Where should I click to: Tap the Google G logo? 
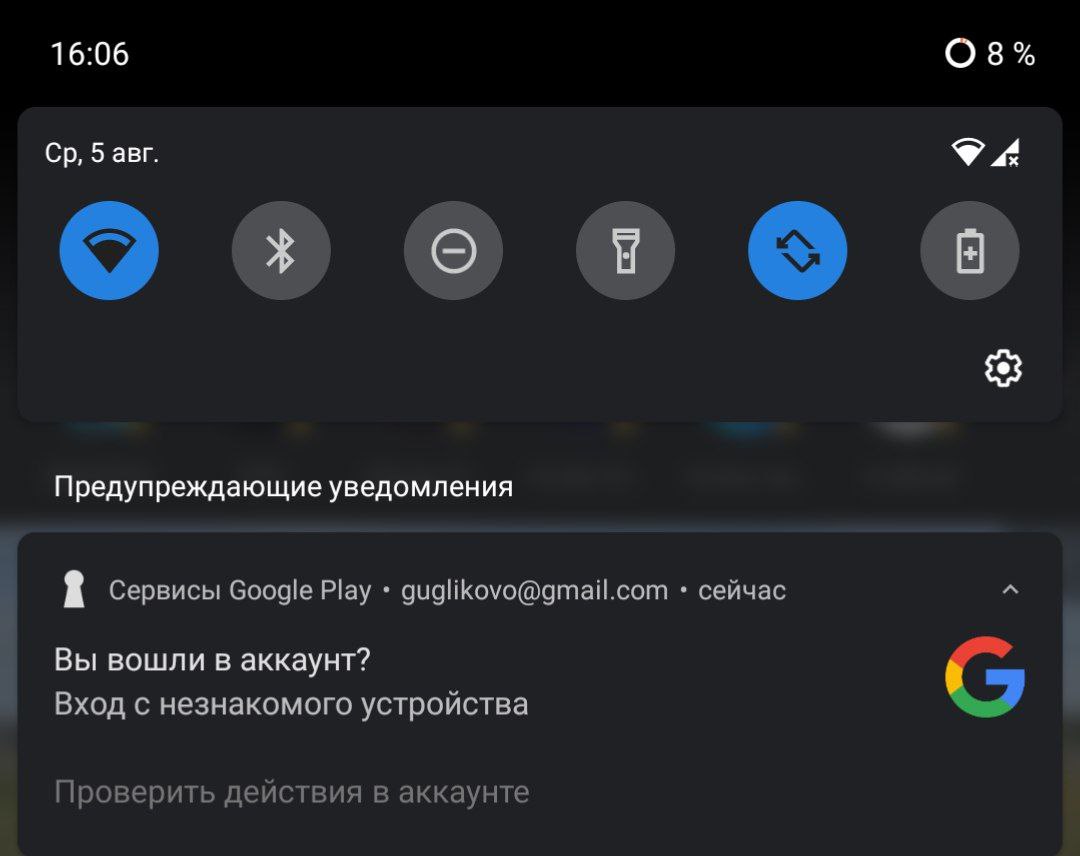pos(985,677)
